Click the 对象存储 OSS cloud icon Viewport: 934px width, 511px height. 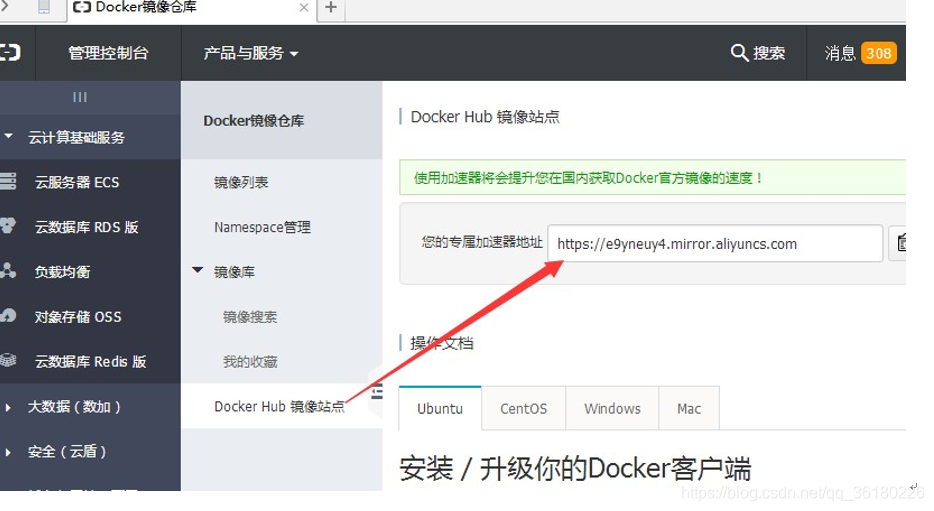pyautogui.click(x=8, y=316)
